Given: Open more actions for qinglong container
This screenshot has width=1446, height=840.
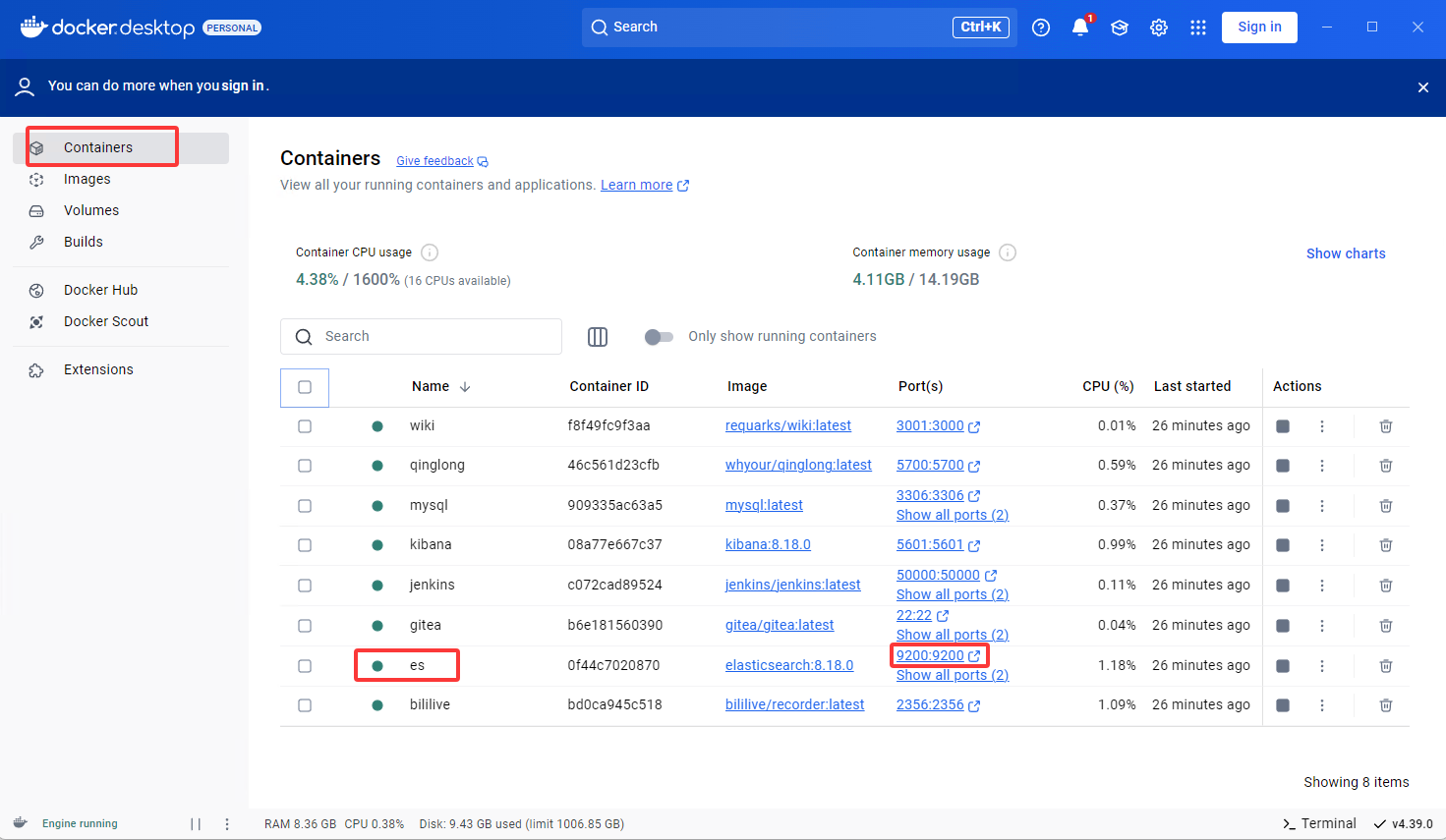Looking at the screenshot, I should [x=1322, y=466].
